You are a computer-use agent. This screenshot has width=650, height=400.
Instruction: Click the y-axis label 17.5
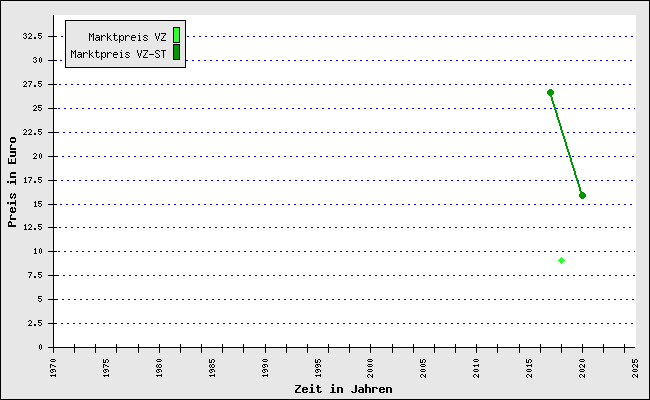point(32,181)
